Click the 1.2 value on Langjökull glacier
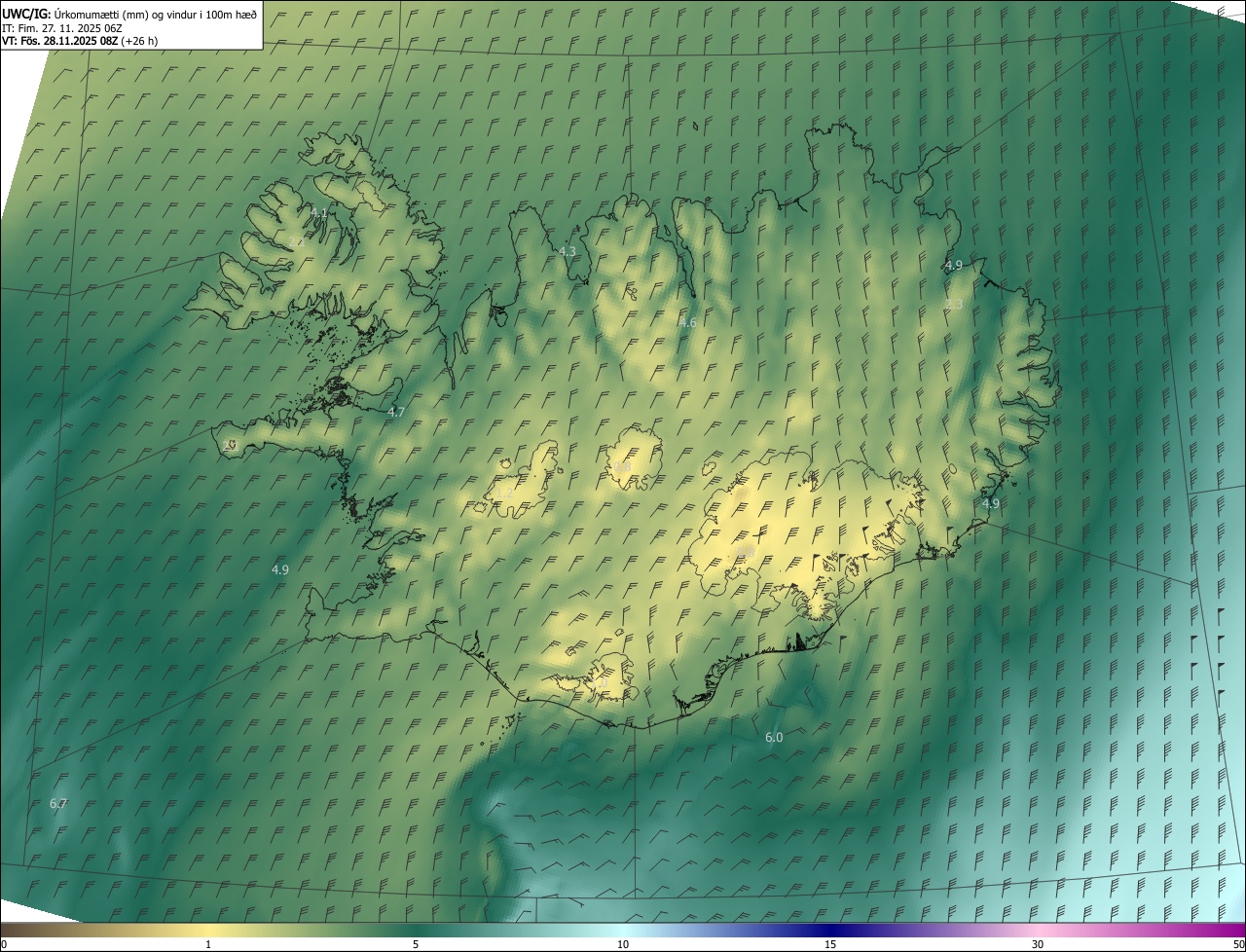This screenshot has height=952, width=1246. 505,494
